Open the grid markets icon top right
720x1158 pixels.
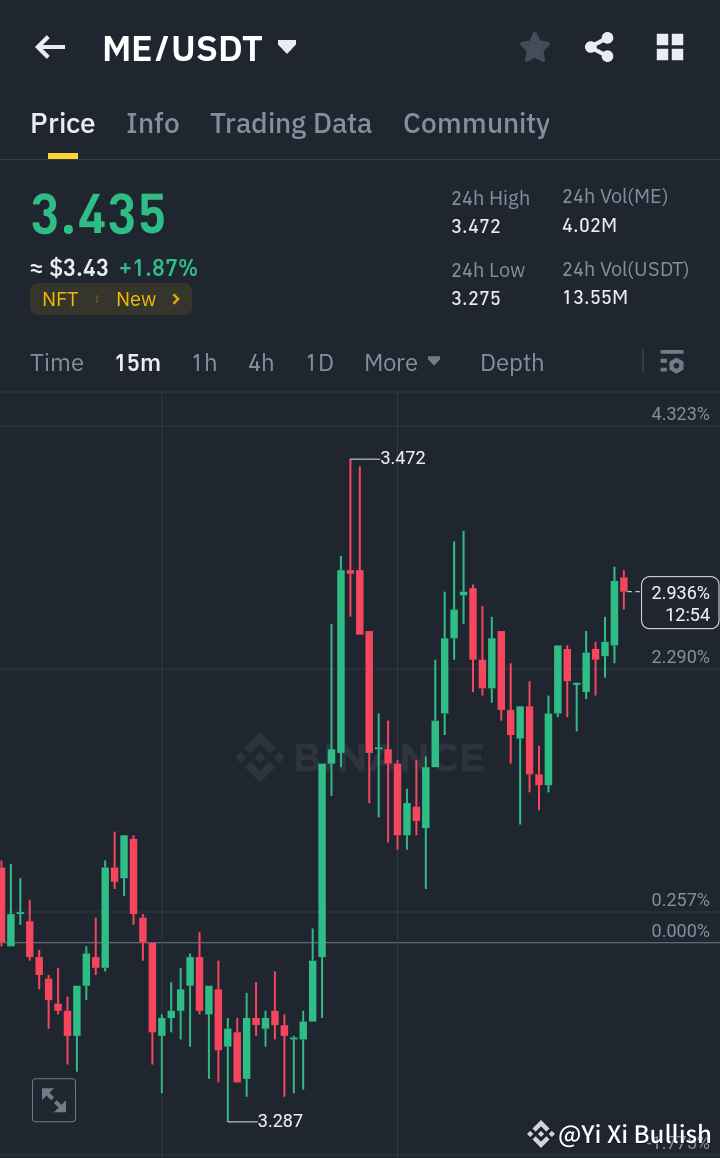coord(669,47)
